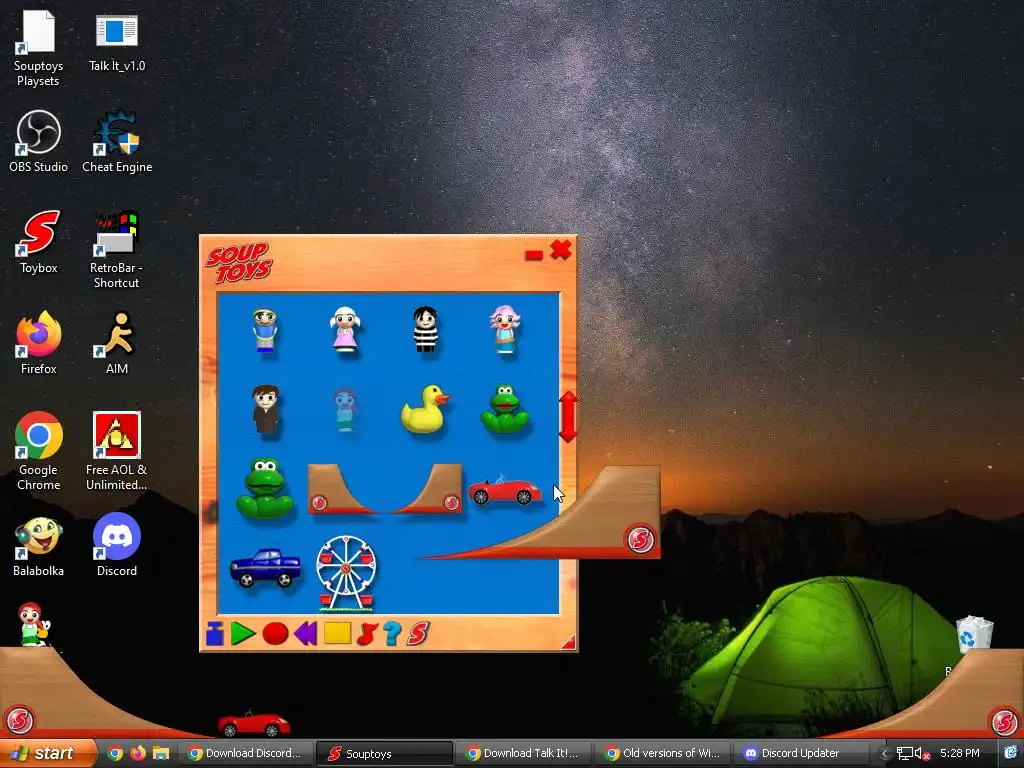The image size is (1024, 768).
Task: Launch AIM from the desktop icon
Action: [117, 344]
